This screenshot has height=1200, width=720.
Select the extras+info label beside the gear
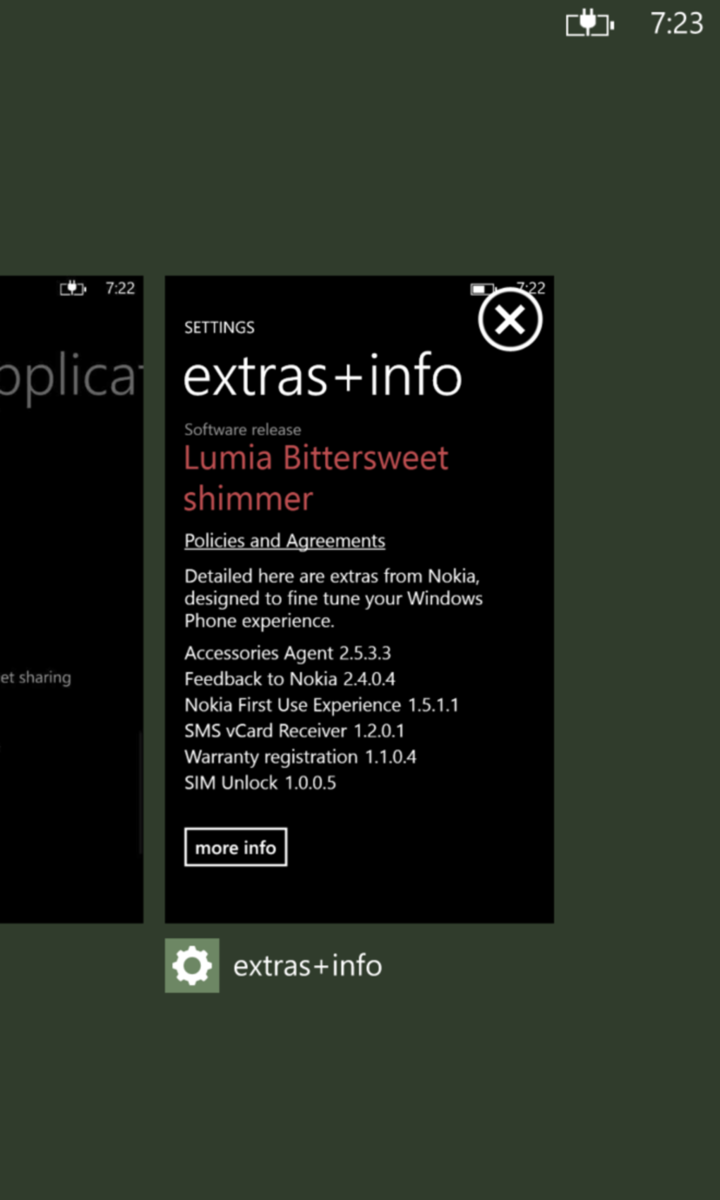coord(307,966)
